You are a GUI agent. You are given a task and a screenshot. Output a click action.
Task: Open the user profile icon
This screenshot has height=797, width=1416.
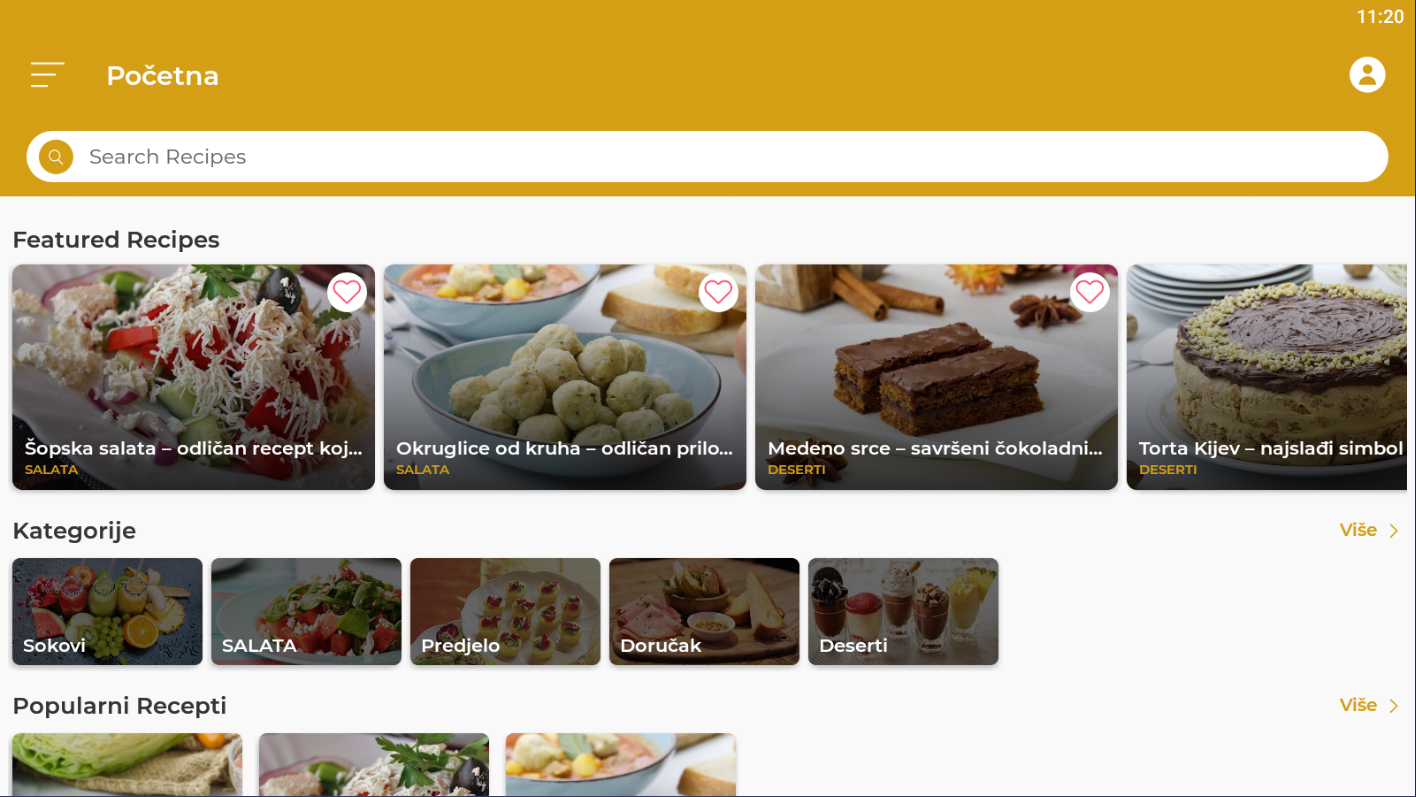pyautogui.click(x=1367, y=75)
